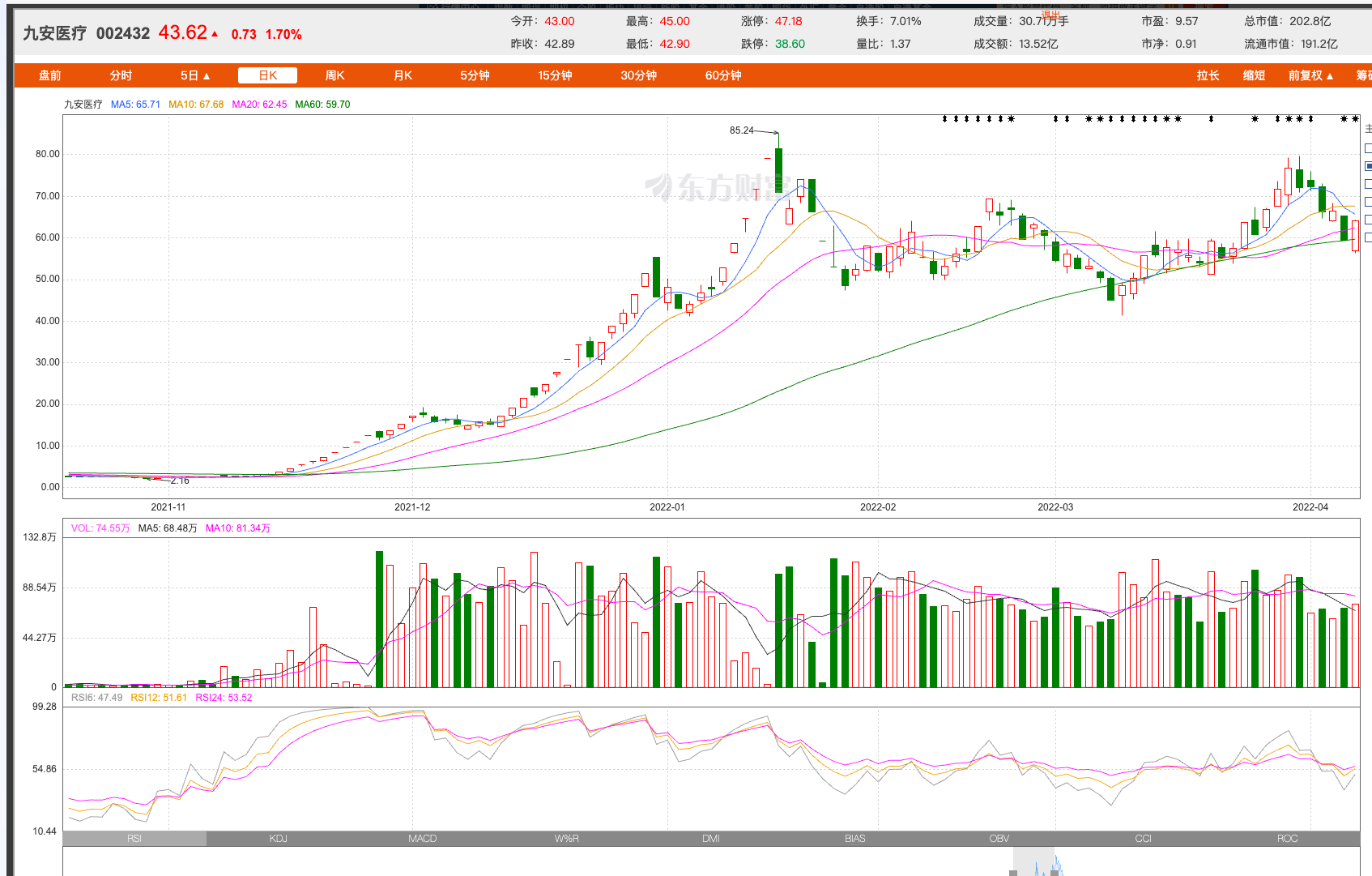The width and height of the screenshot is (1372, 876).
Task: Select the DMI indicator tab
Action: pos(711,839)
